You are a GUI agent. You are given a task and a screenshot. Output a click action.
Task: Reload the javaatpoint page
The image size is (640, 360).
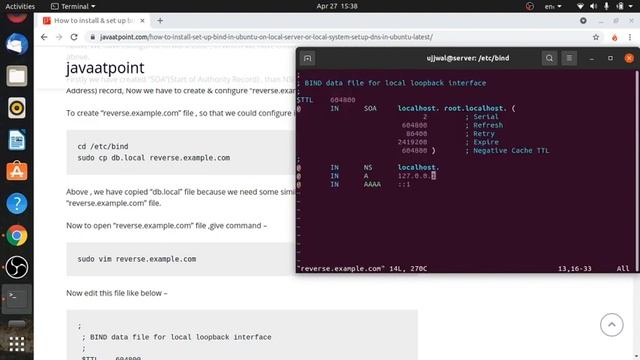click(x=74, y=37)
